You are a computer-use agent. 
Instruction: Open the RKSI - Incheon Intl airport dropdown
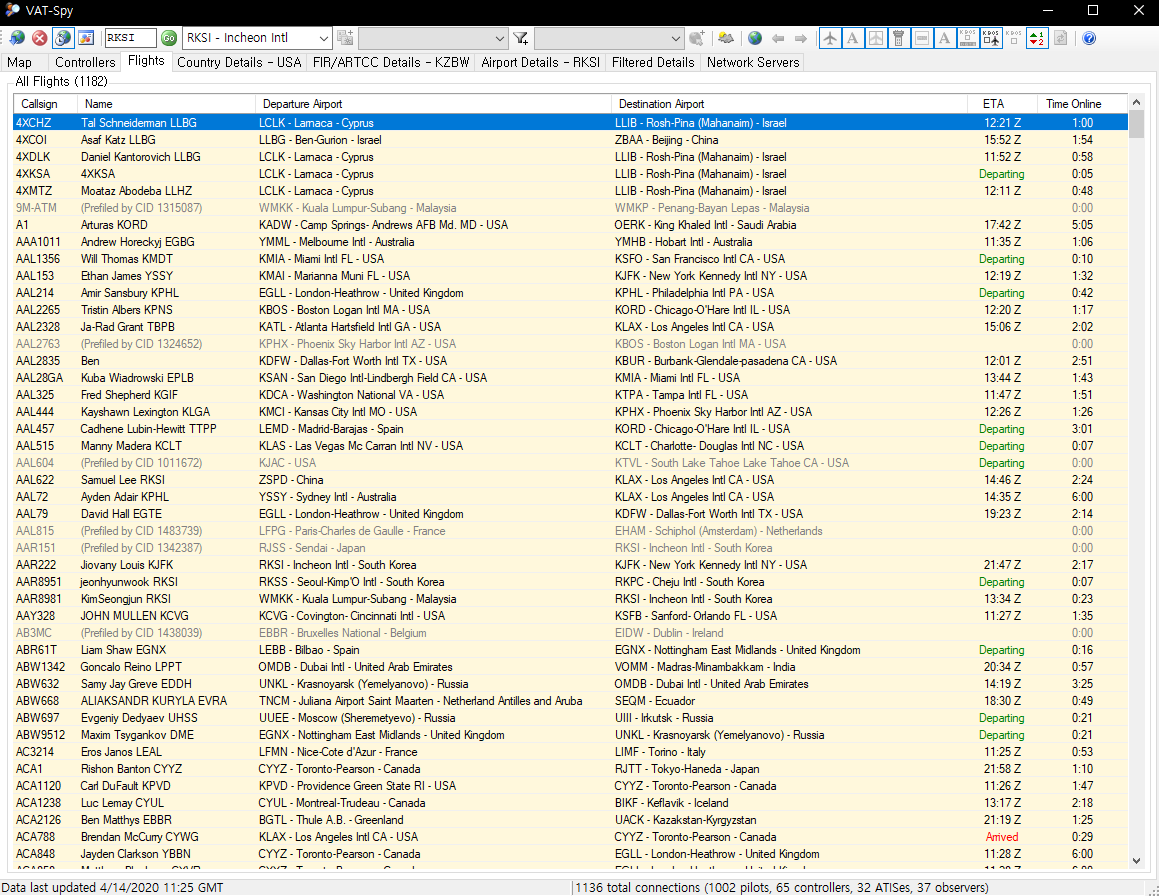256,38
